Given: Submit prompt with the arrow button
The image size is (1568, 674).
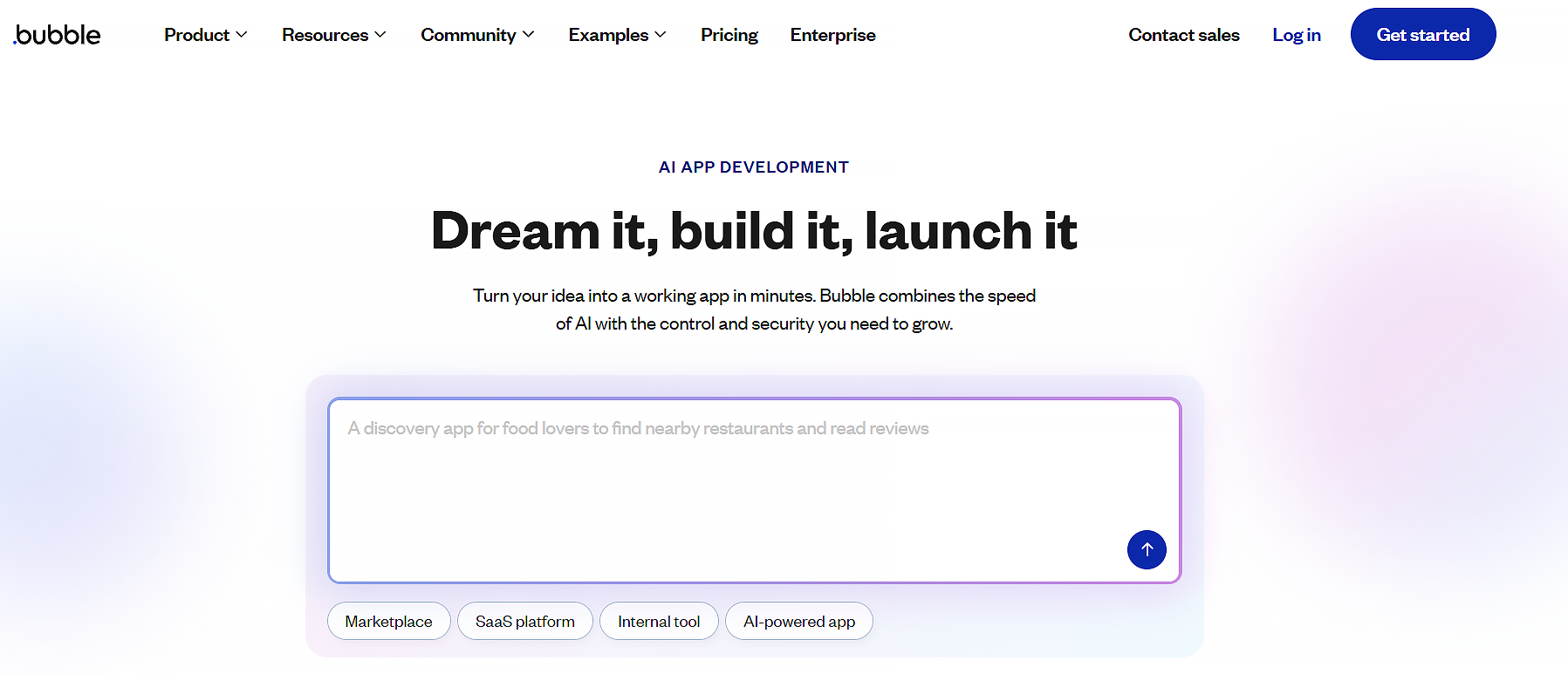Looking at the screenshot, I should point(1147,549).
